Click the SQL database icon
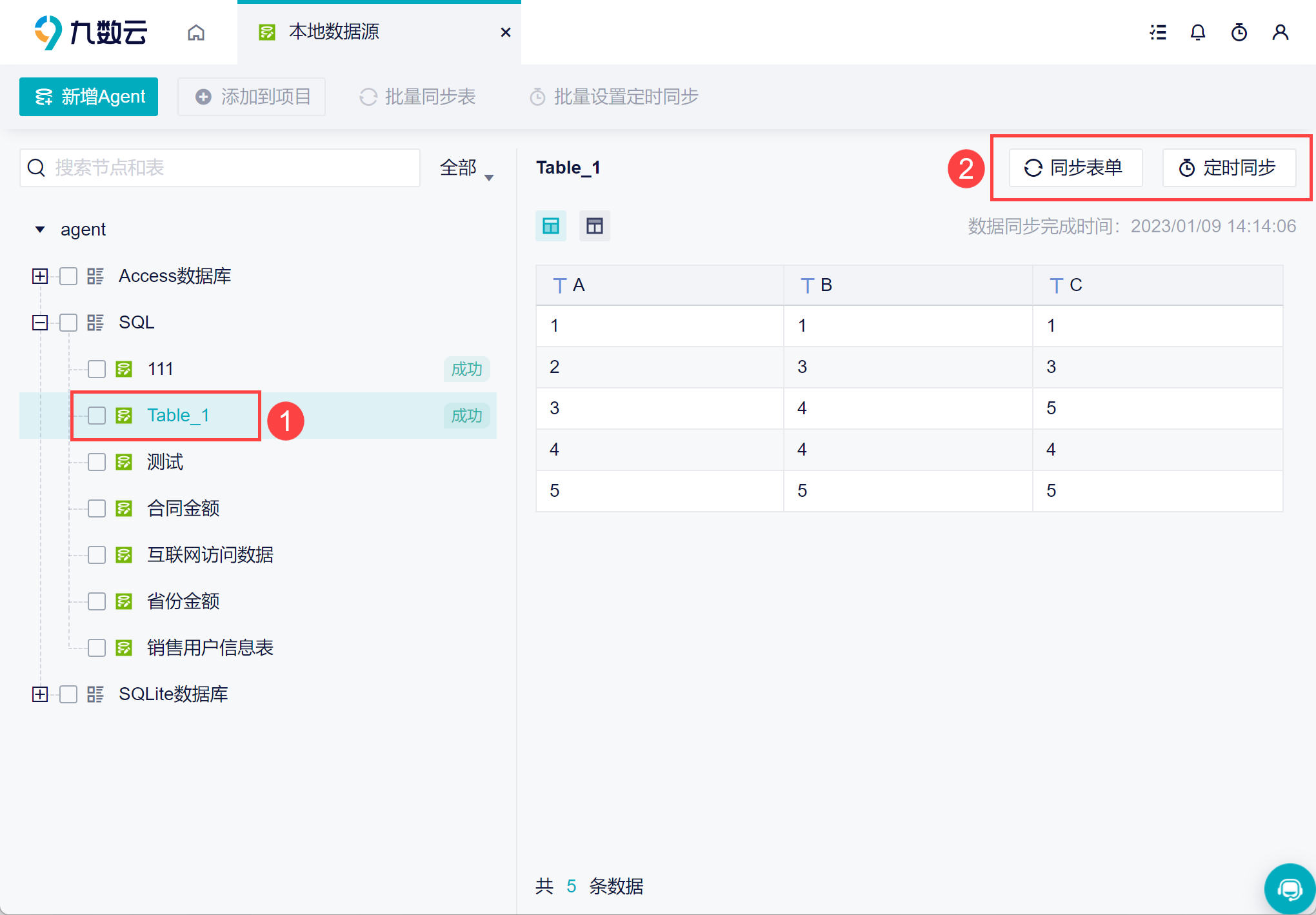 (95, 323)
